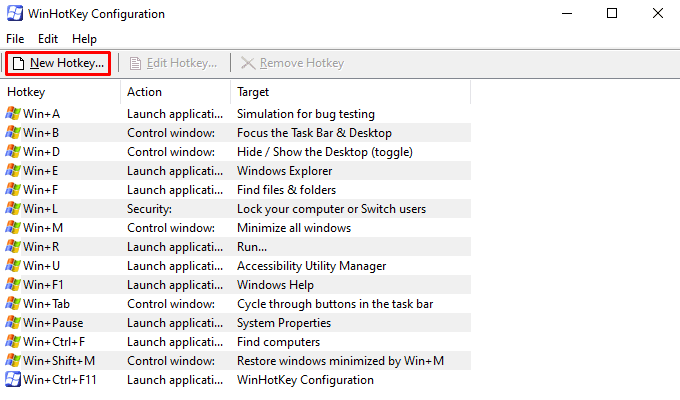Click the Remove Hotkey X icon
The width and height of the screenshot is (680, 400).
point(248,63)
